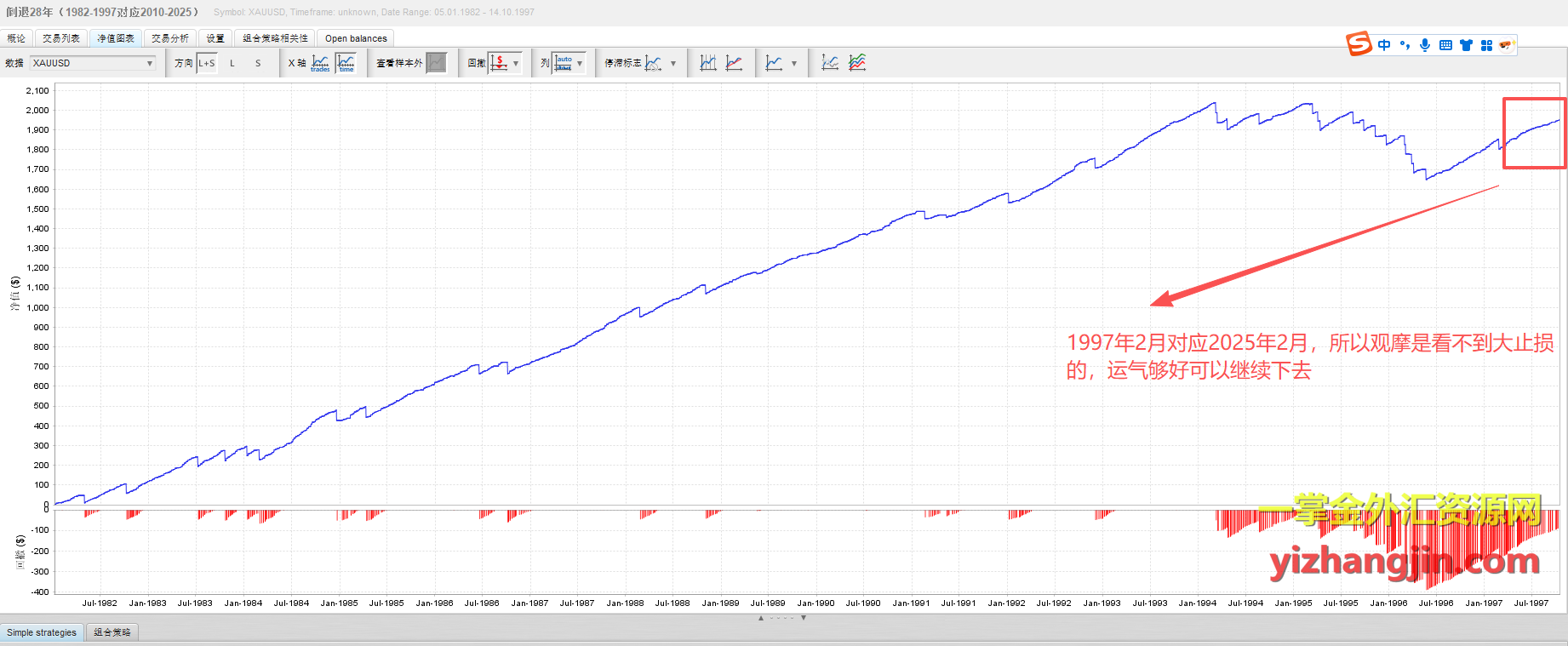This screenshot has height=646, width=1568.
Task: Toggle the S short-only direction
Action: coord(258,63)
